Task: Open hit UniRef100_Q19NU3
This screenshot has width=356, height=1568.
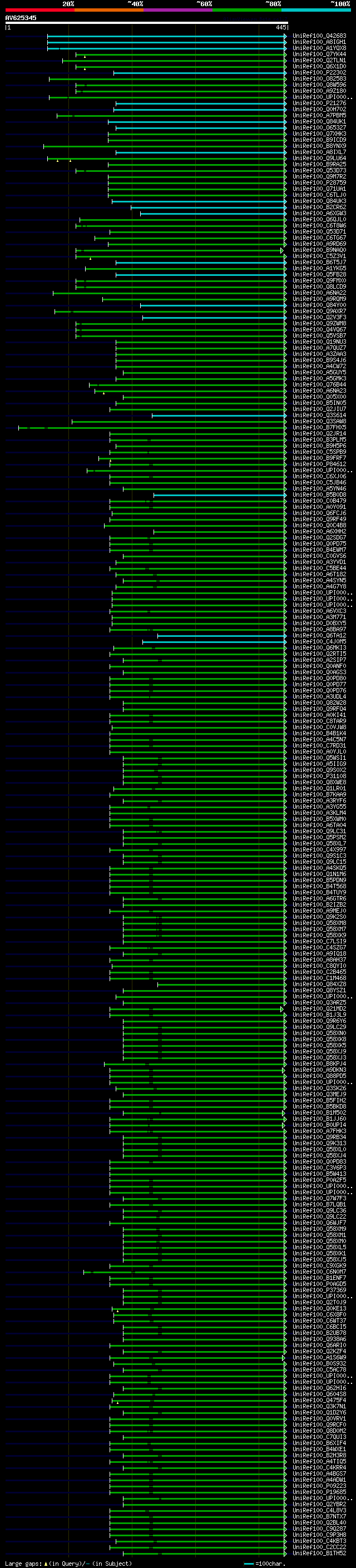Action: [319, 342]
